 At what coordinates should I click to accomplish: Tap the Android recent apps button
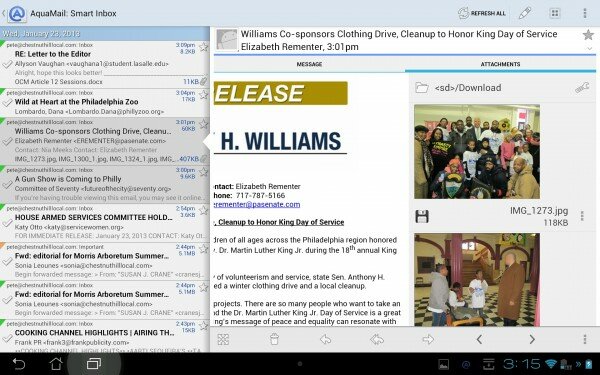click(94, 364)
